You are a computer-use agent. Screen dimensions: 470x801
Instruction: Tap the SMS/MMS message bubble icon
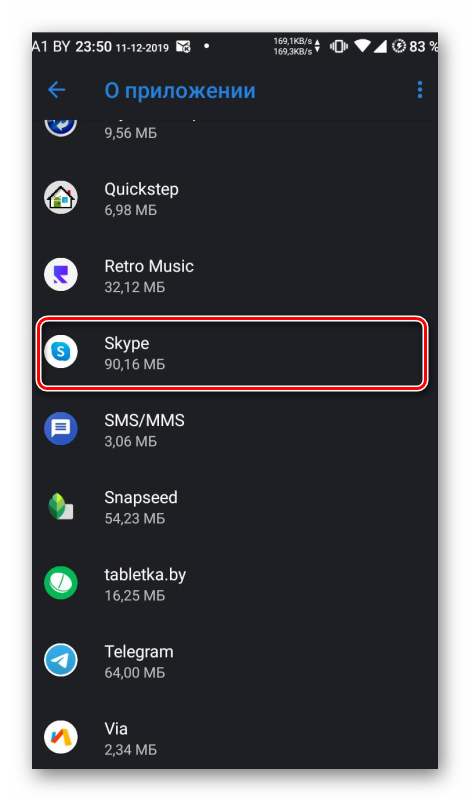click(61, 429)
